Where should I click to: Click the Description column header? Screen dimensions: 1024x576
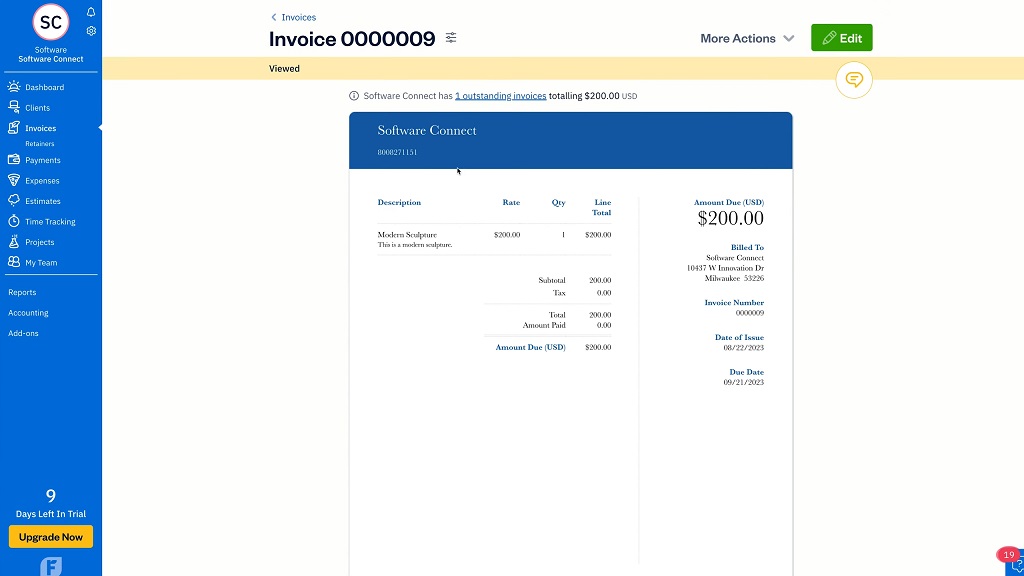(x=399, y=202)
